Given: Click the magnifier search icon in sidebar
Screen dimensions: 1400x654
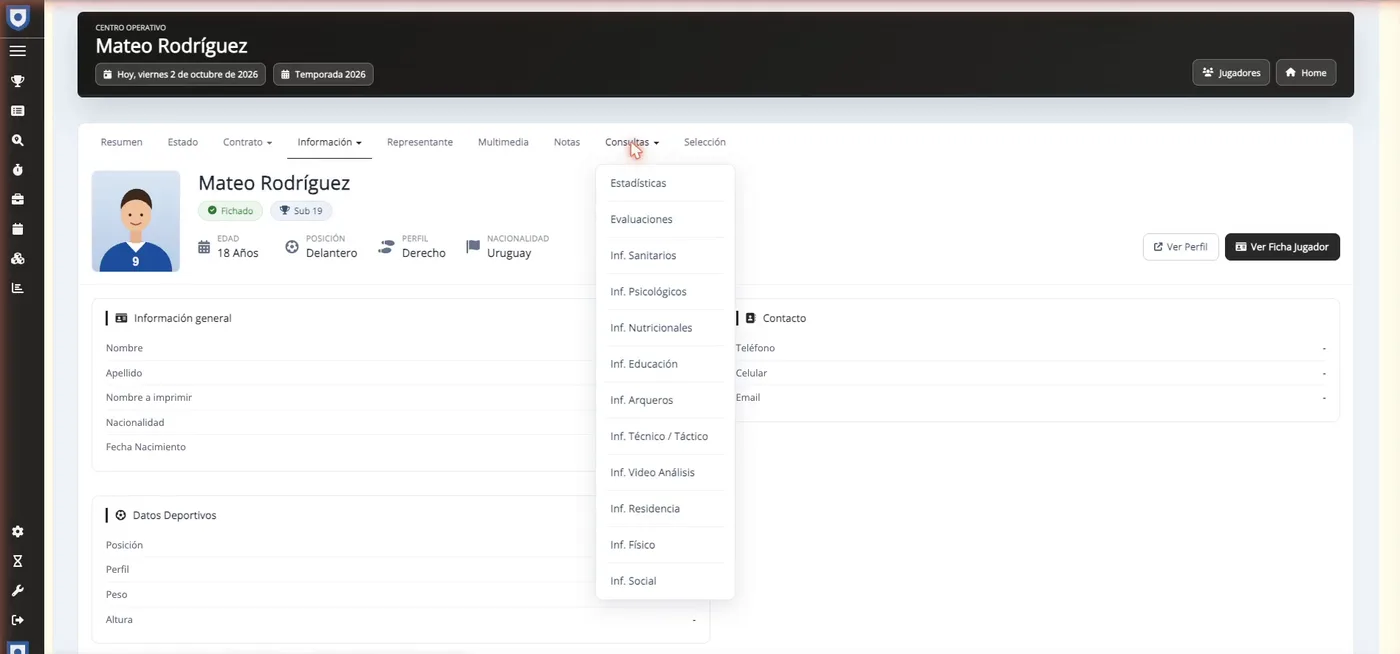Looking at the screenshot, I should coord(18,140).
